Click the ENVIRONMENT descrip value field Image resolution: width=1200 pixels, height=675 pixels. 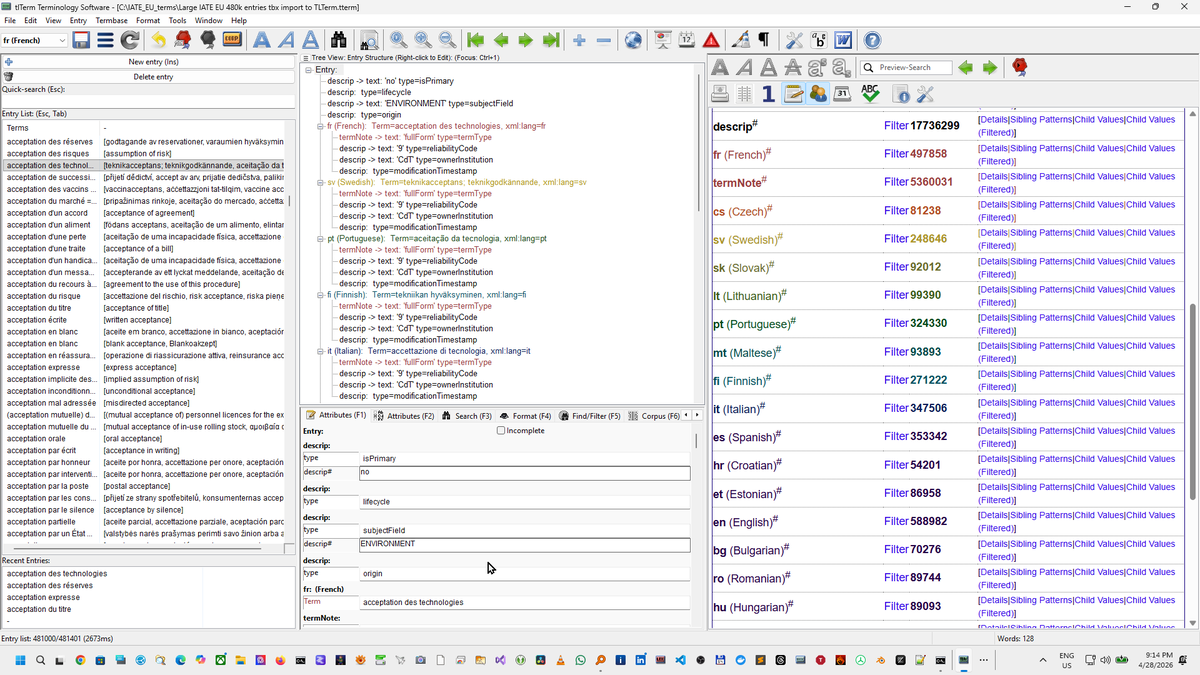pos(525,545)
